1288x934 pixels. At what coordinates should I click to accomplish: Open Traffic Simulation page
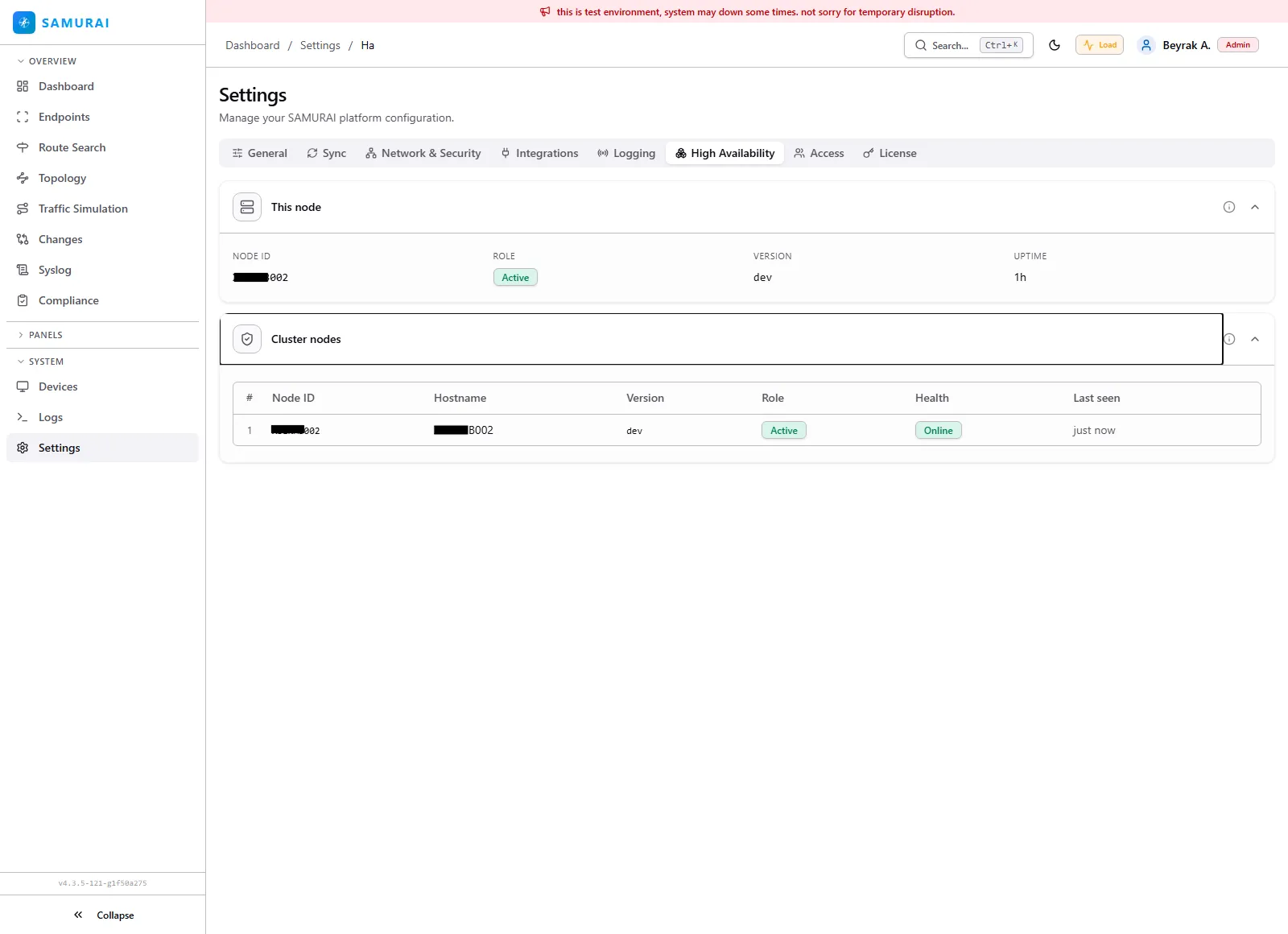pos(102,209)
